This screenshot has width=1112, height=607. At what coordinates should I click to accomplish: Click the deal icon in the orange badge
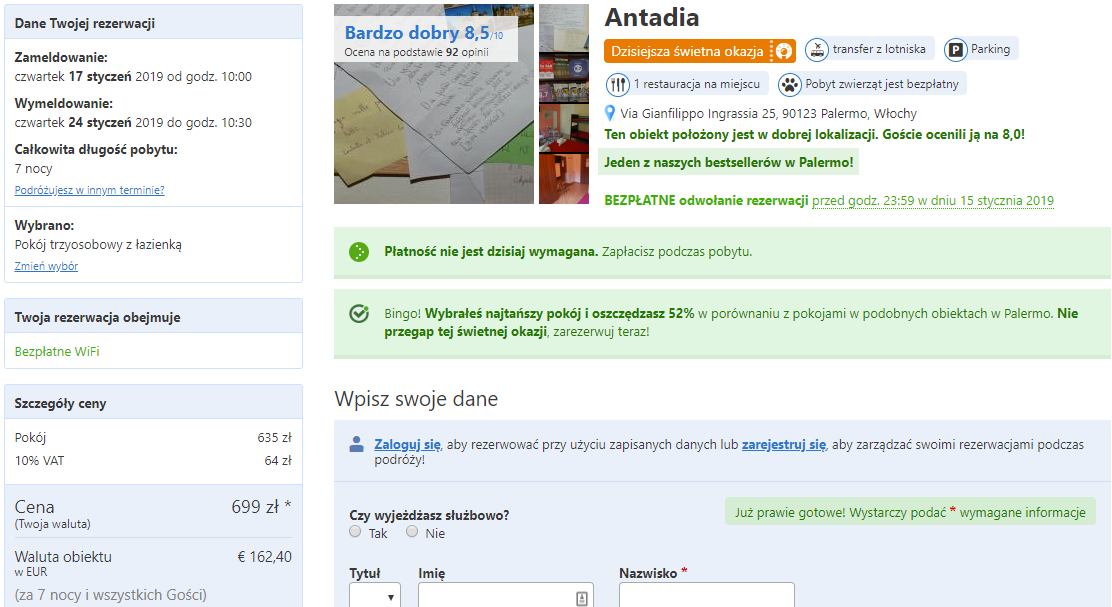pyautogui.click(x=783, y=51)
